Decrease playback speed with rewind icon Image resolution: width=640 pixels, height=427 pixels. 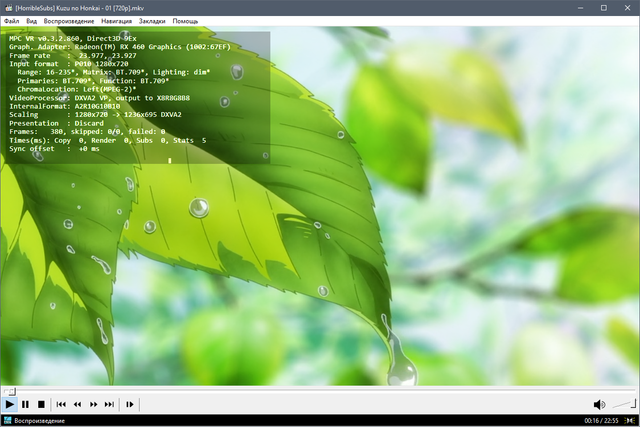click(77, 404)
